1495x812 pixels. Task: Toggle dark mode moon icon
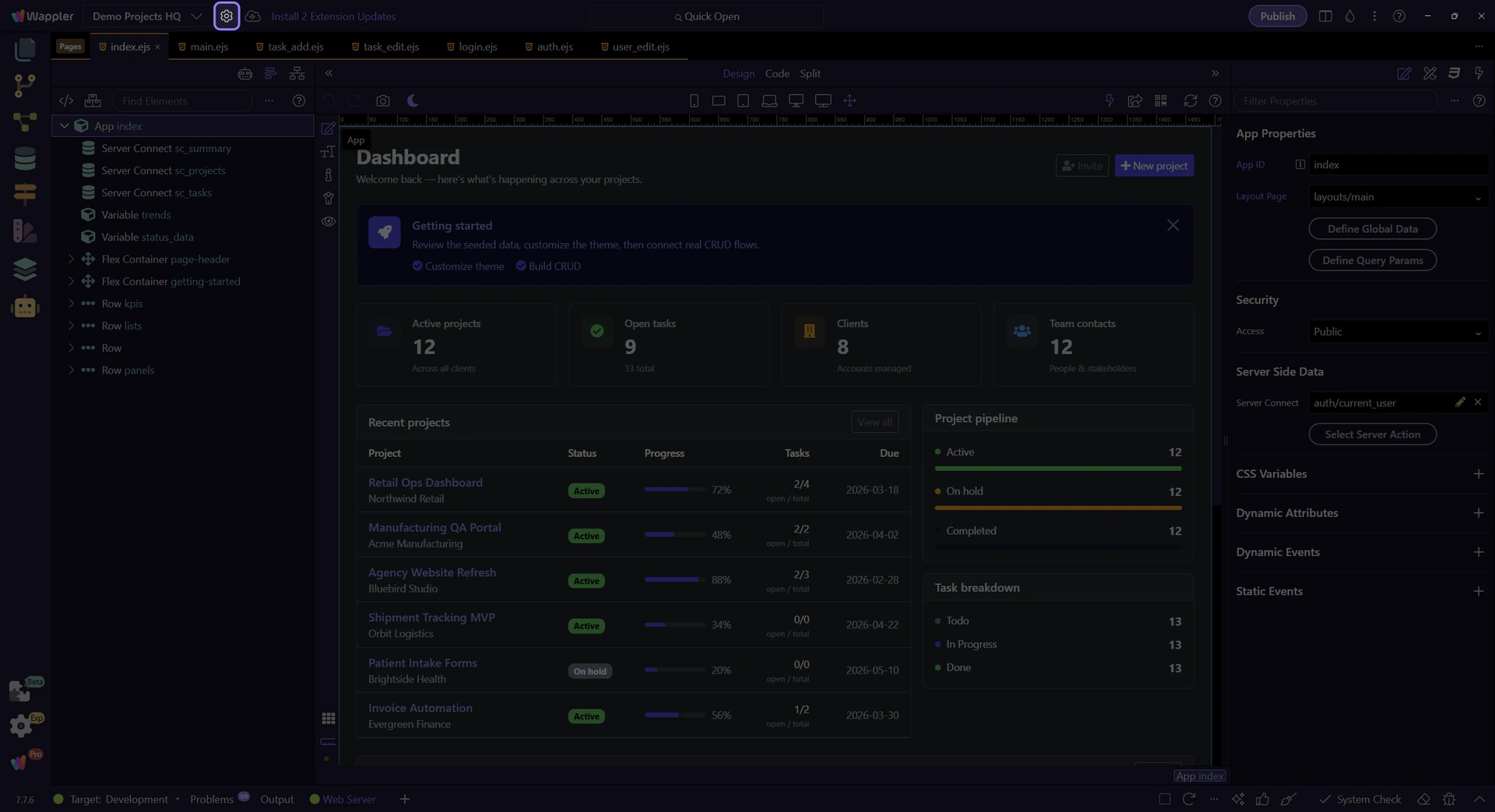coord(413,101)
